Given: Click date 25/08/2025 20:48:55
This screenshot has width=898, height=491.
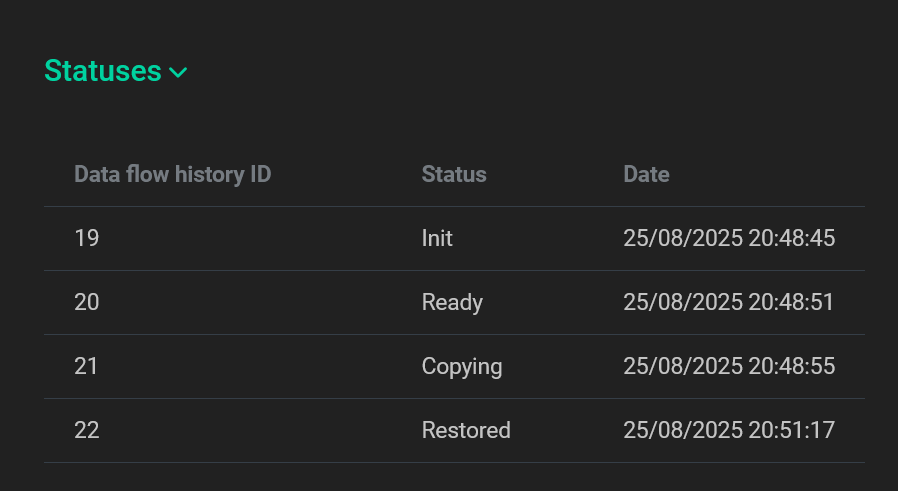Looking at the screenshot, I should (x=729, y=366).
